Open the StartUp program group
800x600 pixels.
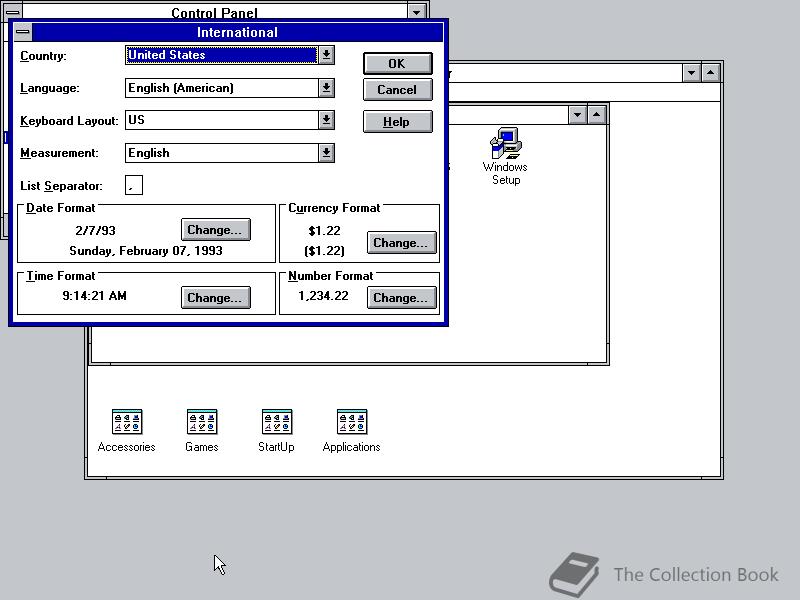click(277, 431)
